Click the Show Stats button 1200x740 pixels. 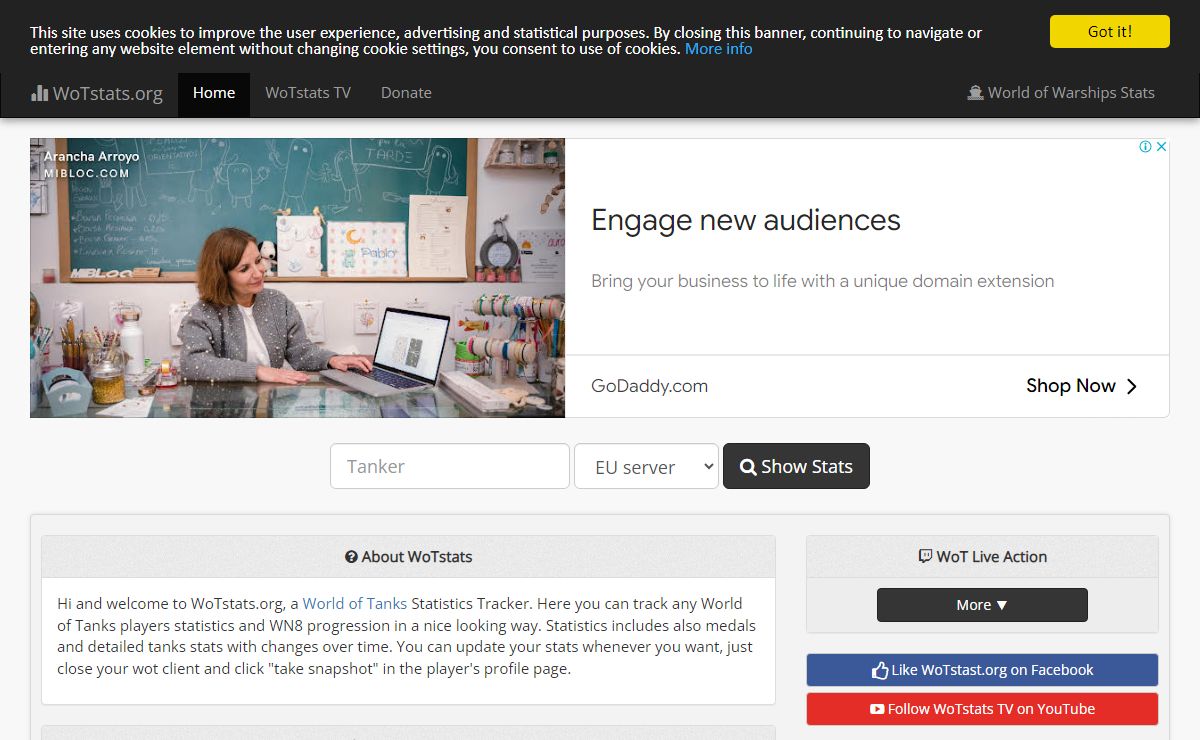tap(796, 466)
